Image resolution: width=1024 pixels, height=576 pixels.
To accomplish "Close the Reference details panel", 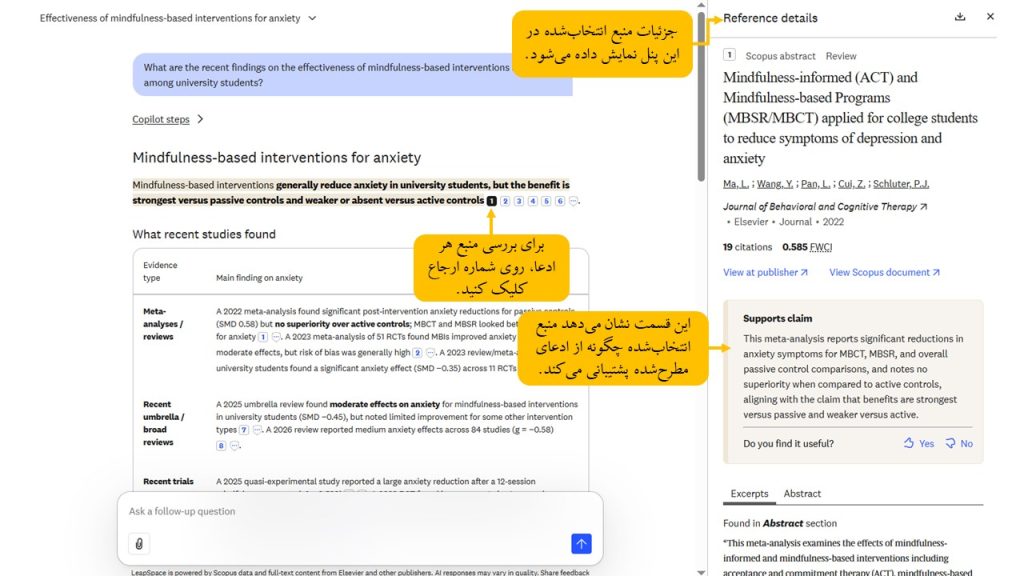I will tap(990, 16).
